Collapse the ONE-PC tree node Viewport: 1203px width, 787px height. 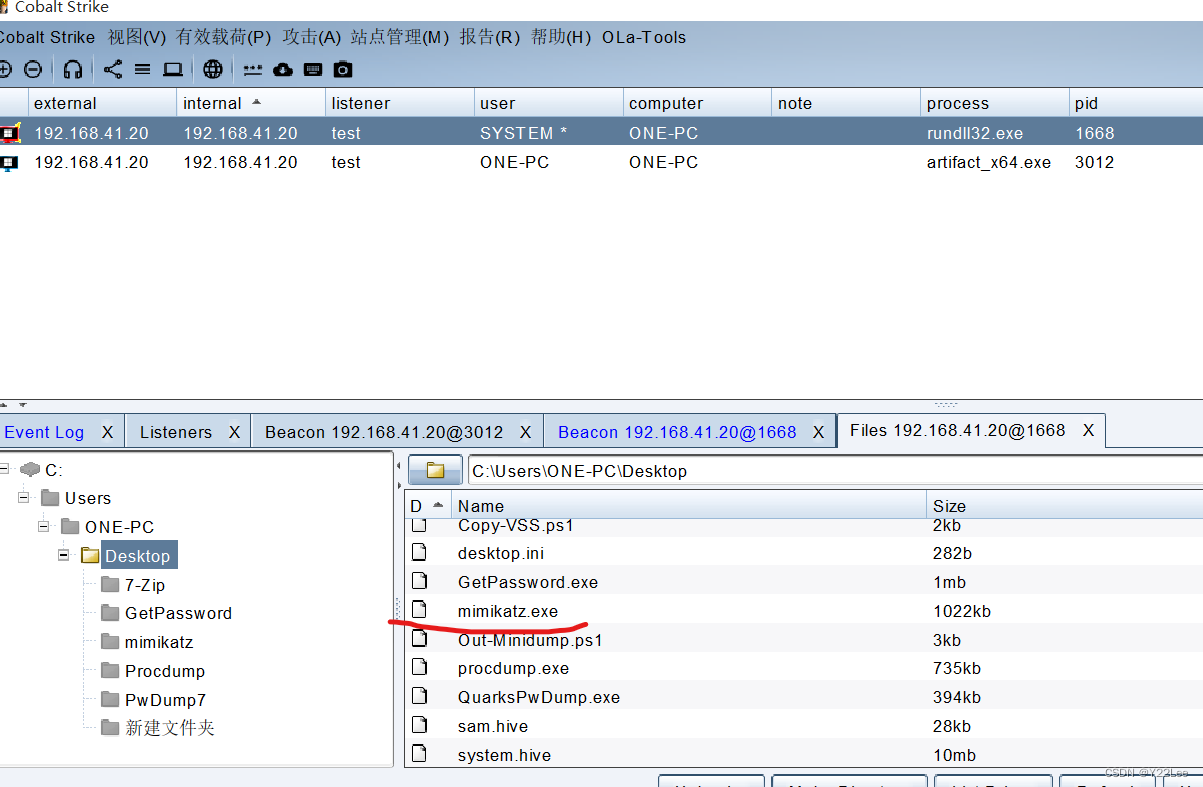[44, 526]
